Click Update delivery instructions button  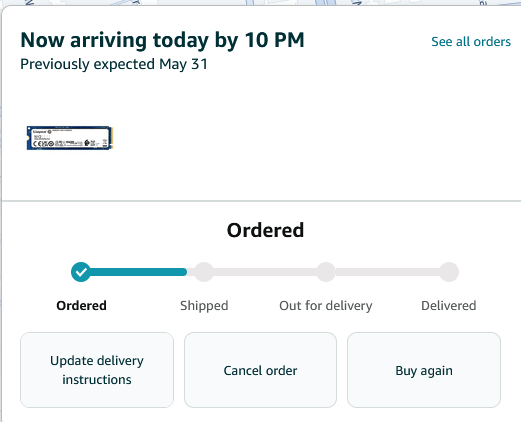tap(97, 370)
